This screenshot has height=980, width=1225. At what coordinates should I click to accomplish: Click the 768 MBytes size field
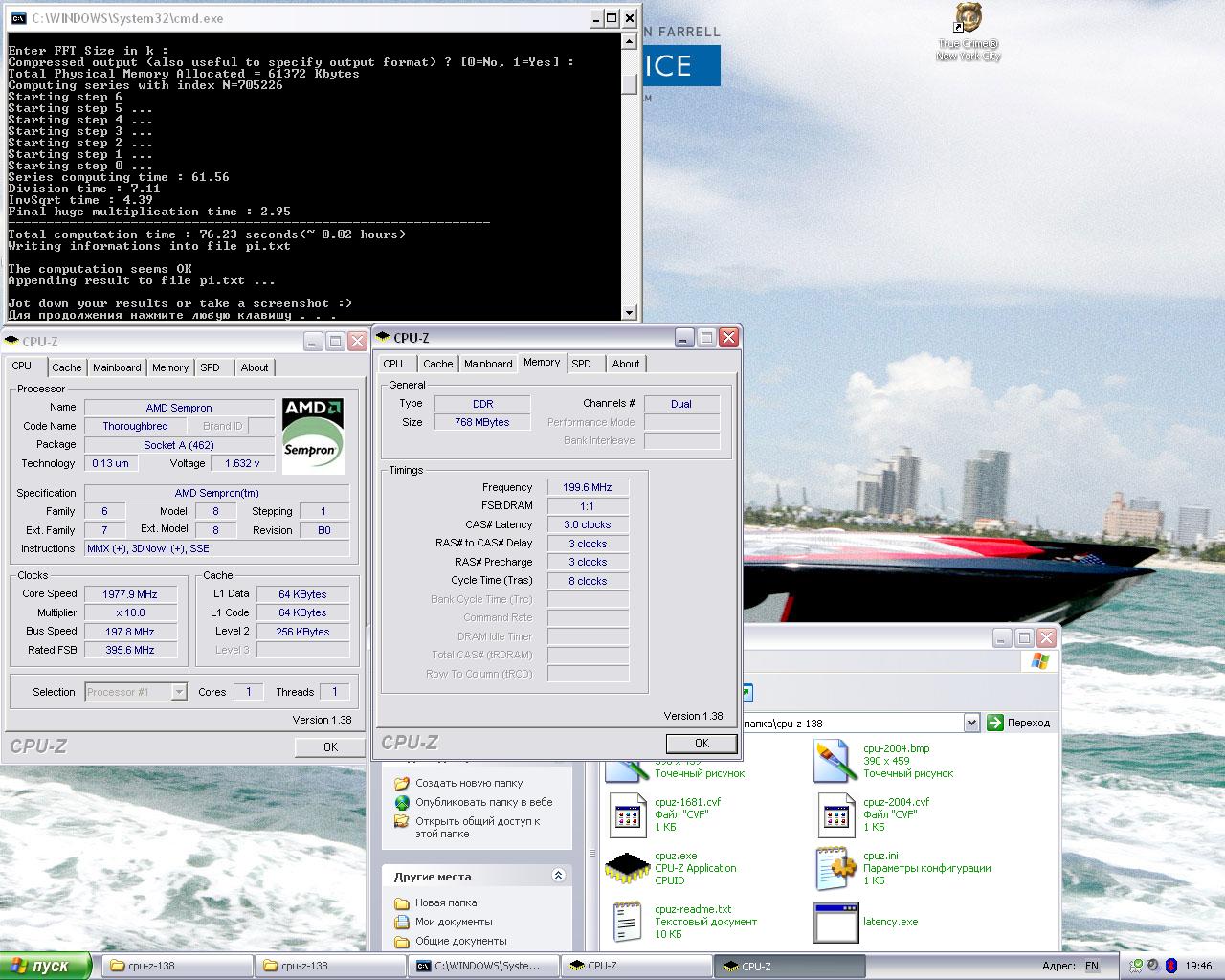[482, 422]
